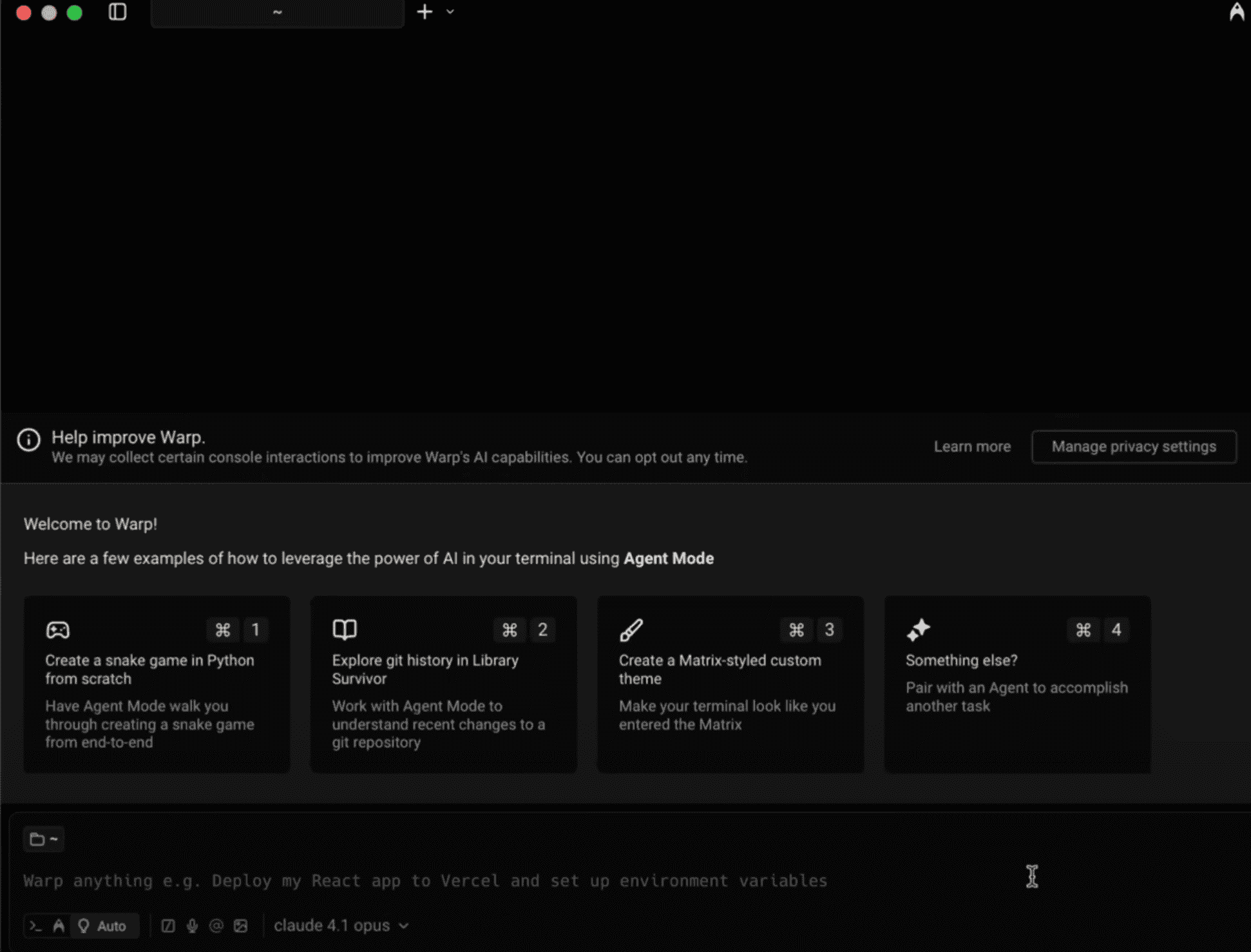
Task: Click the command key badge on the Matrix theme card
Action: (x=796, y=629)
